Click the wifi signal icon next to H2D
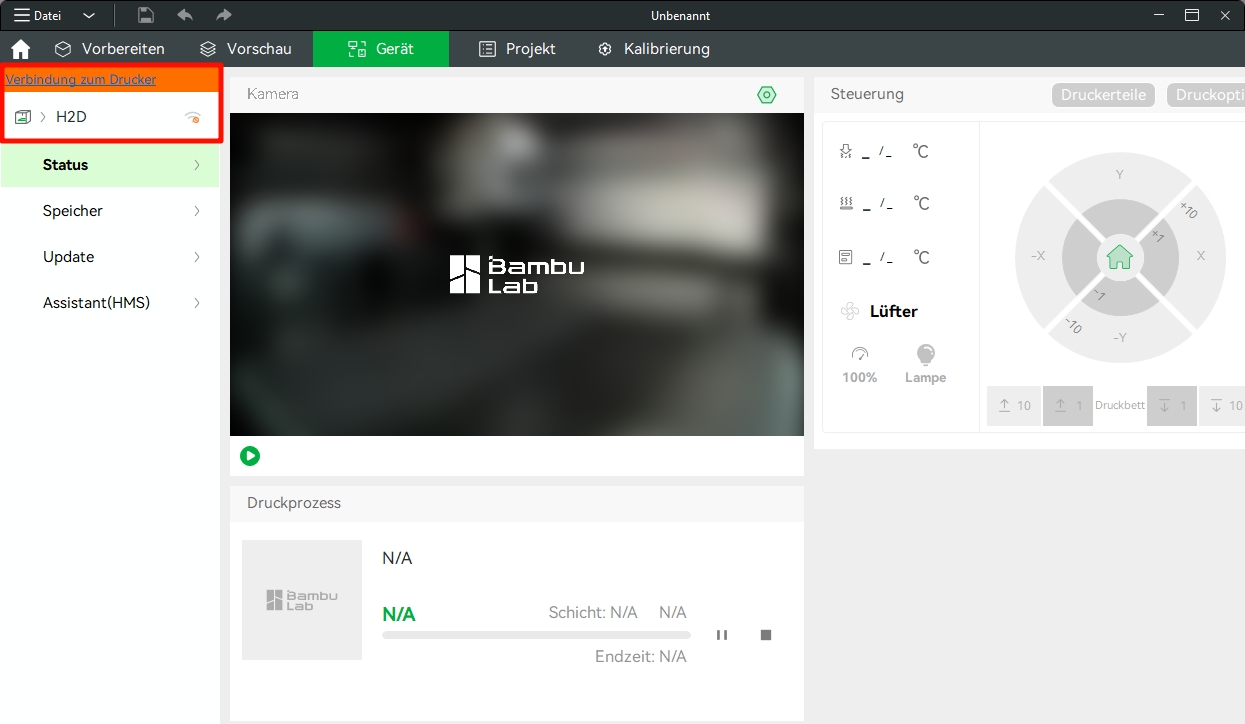This screenshot has height=724, width=1245. coord(193,117)
